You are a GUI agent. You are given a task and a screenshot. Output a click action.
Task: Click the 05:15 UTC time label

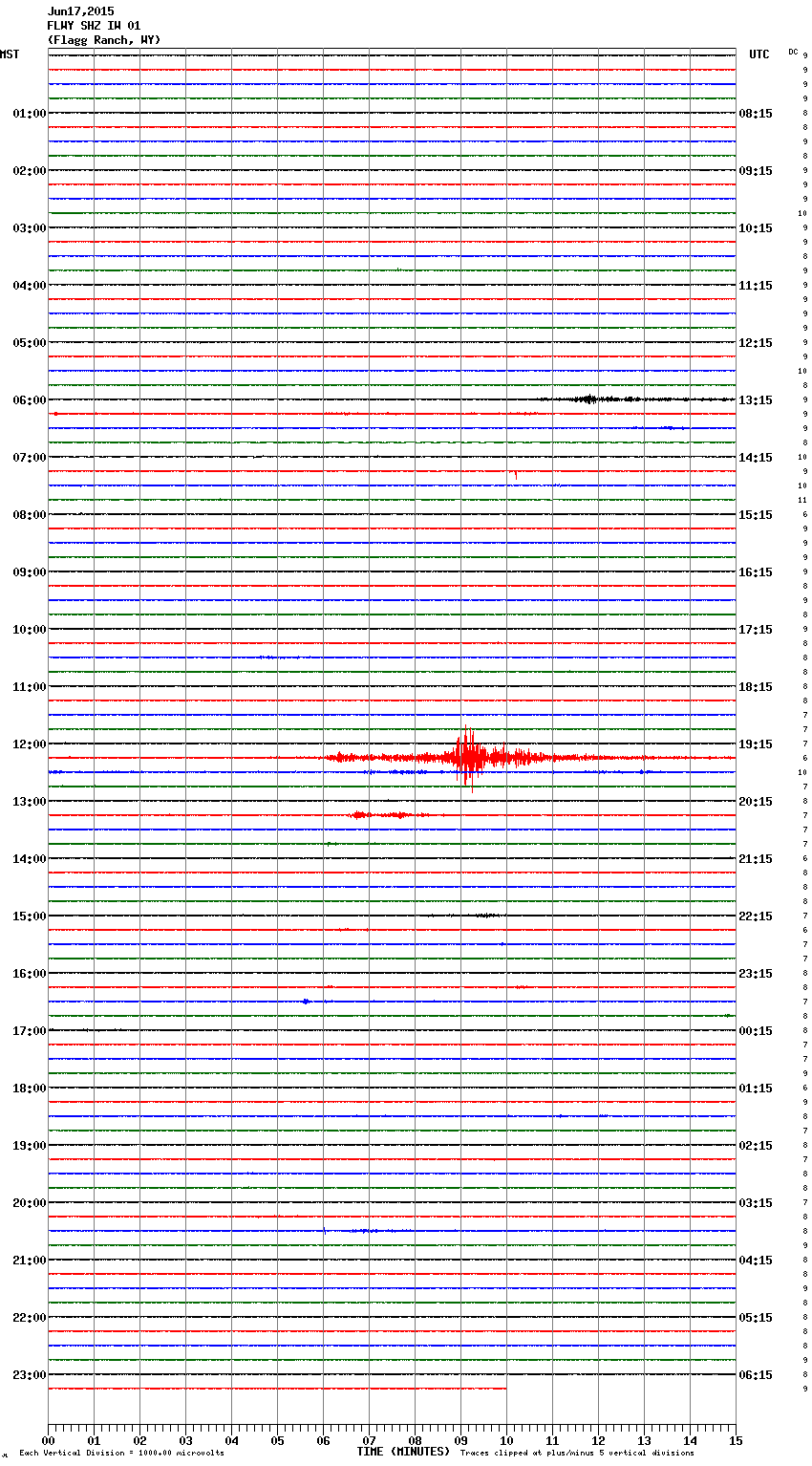tap(756, 1318)
